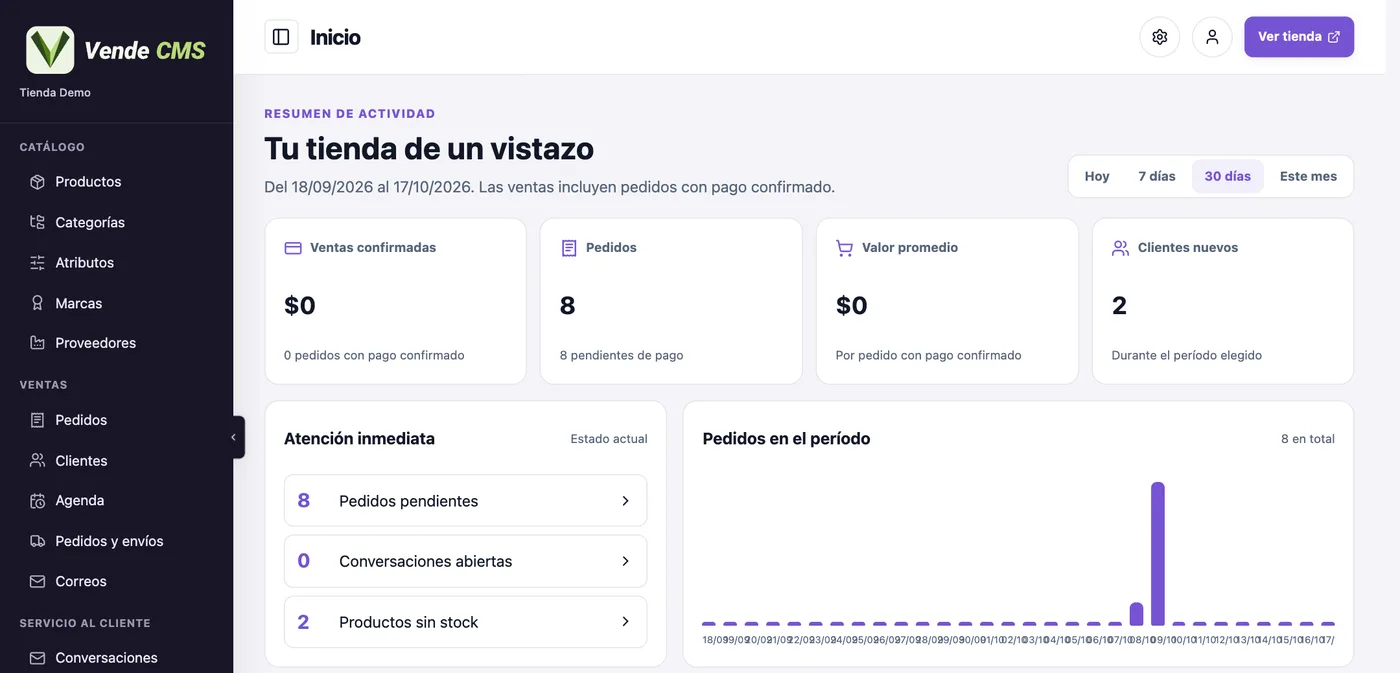
Task: Open the Pedidos pendientes chevron arrow
Action: [x=626, y=501]
